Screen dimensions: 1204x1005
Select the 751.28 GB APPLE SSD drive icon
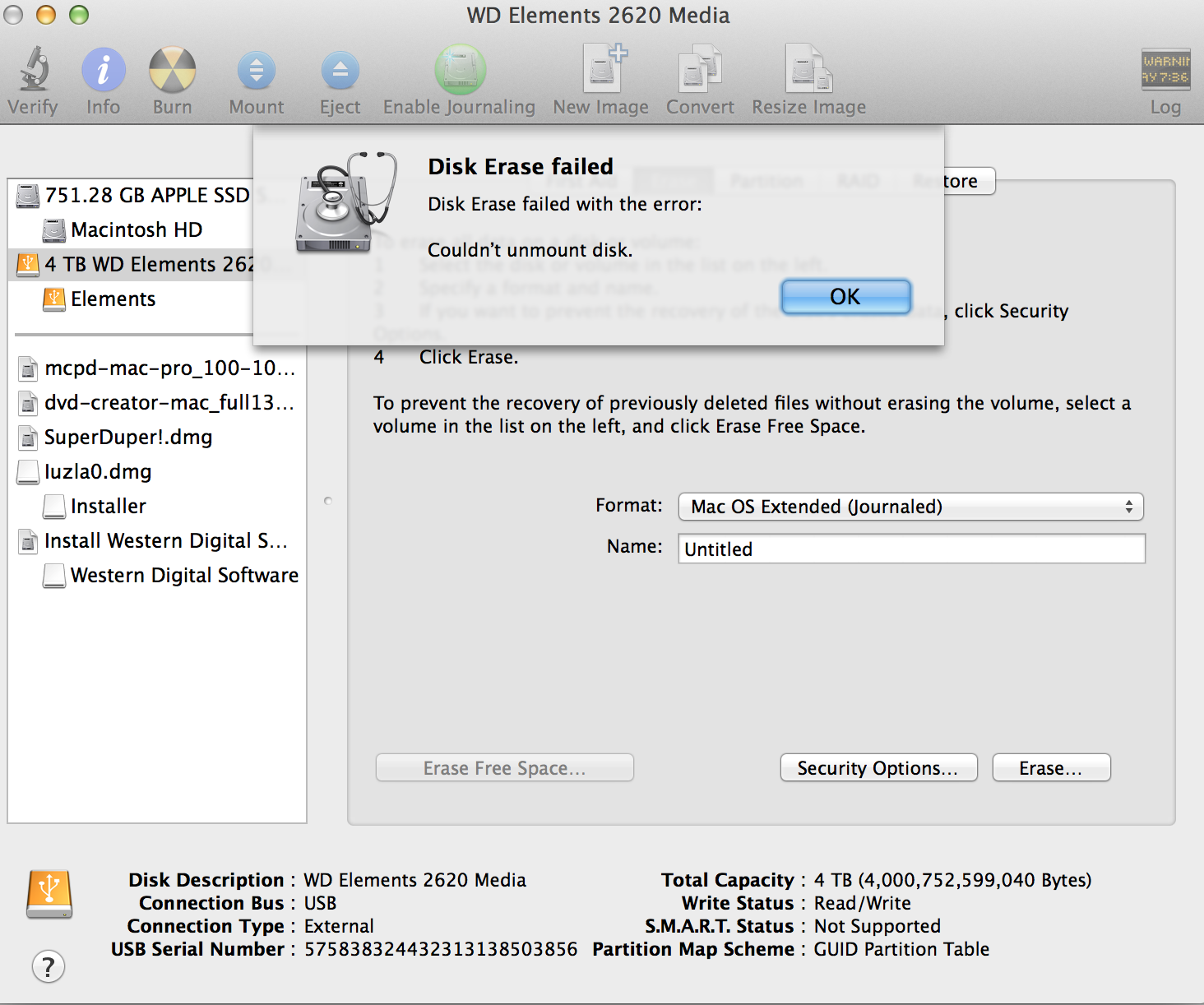(x=28, y=196)
